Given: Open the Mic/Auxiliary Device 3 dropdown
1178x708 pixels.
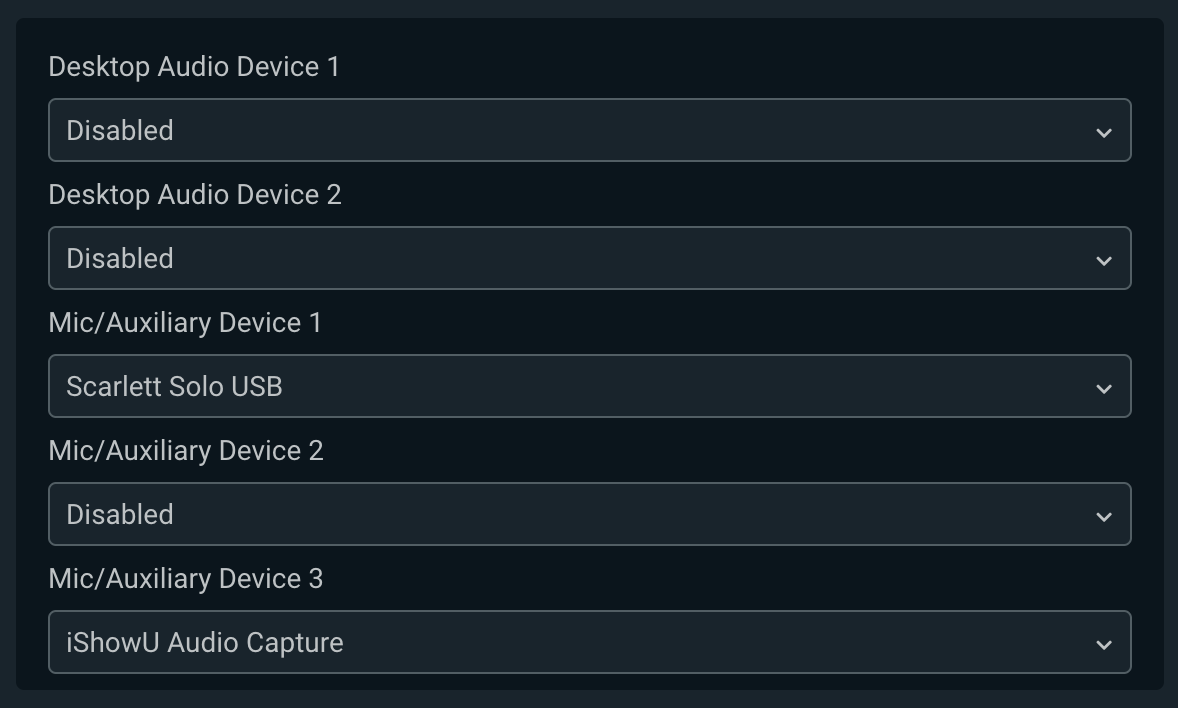Looking at the screenshot, I should coord(590,642).
